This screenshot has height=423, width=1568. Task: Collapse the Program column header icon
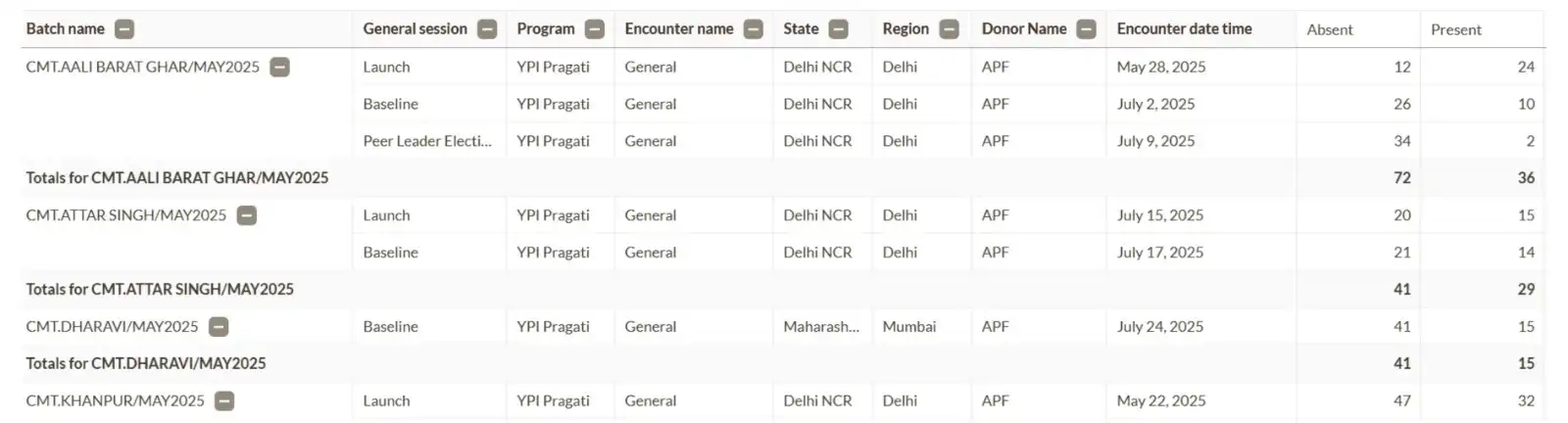coord(595,29)
